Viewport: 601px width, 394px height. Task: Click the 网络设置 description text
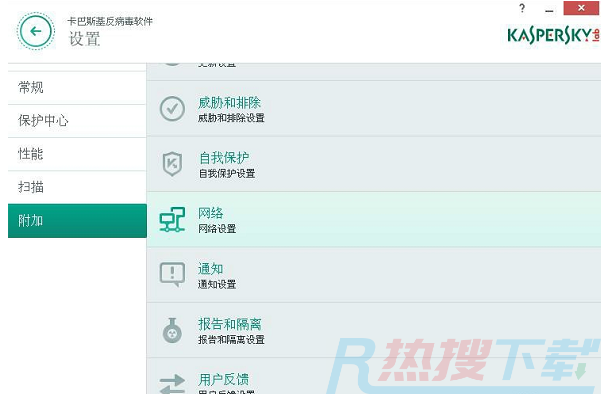click(217, 229)
